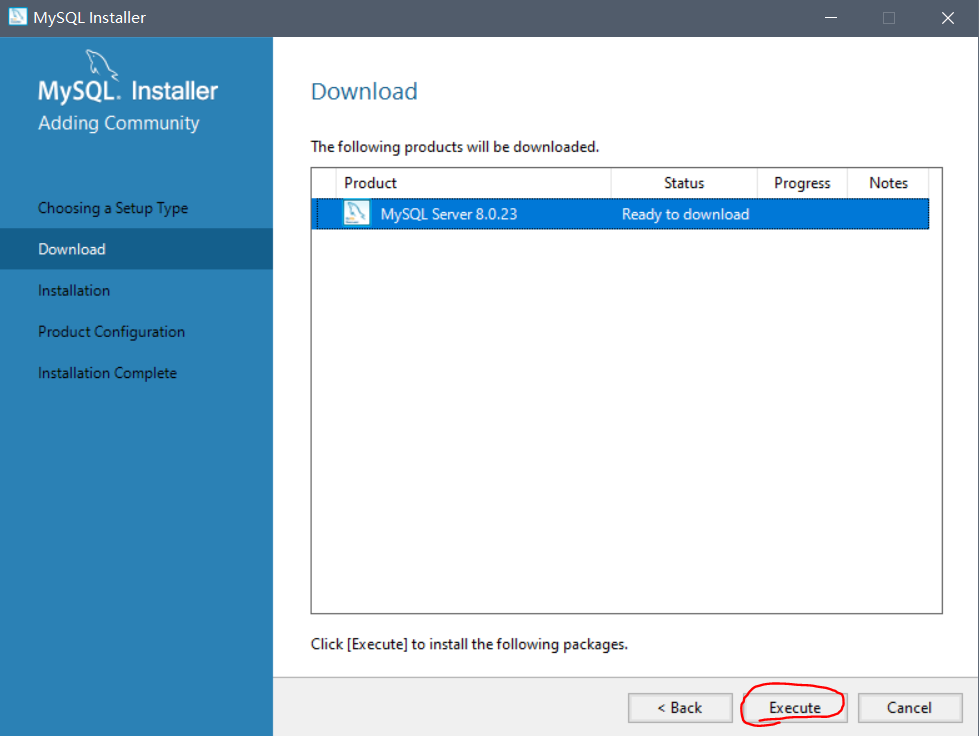Click the Execute button
Viewport: 979px width, 736px height.
click(795, 707)
